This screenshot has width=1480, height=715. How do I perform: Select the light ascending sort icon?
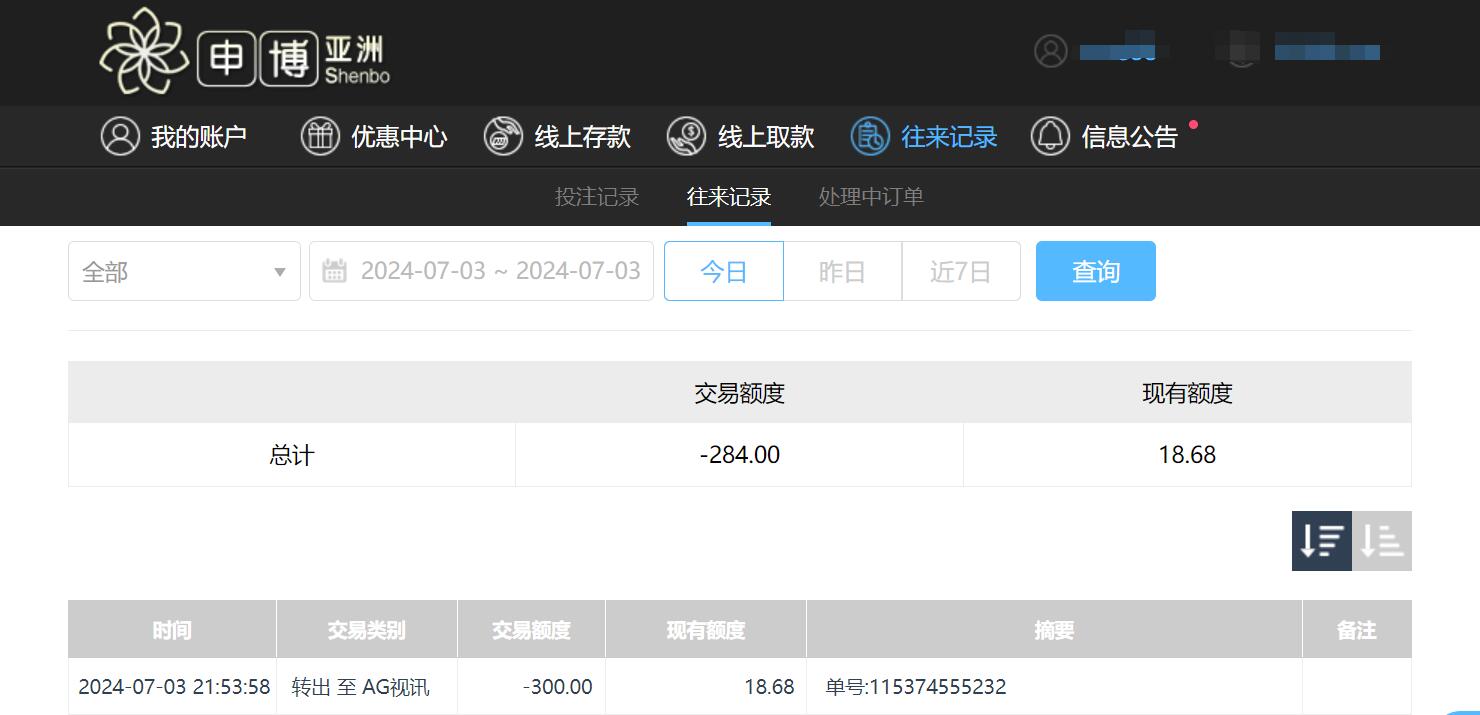1382,540
